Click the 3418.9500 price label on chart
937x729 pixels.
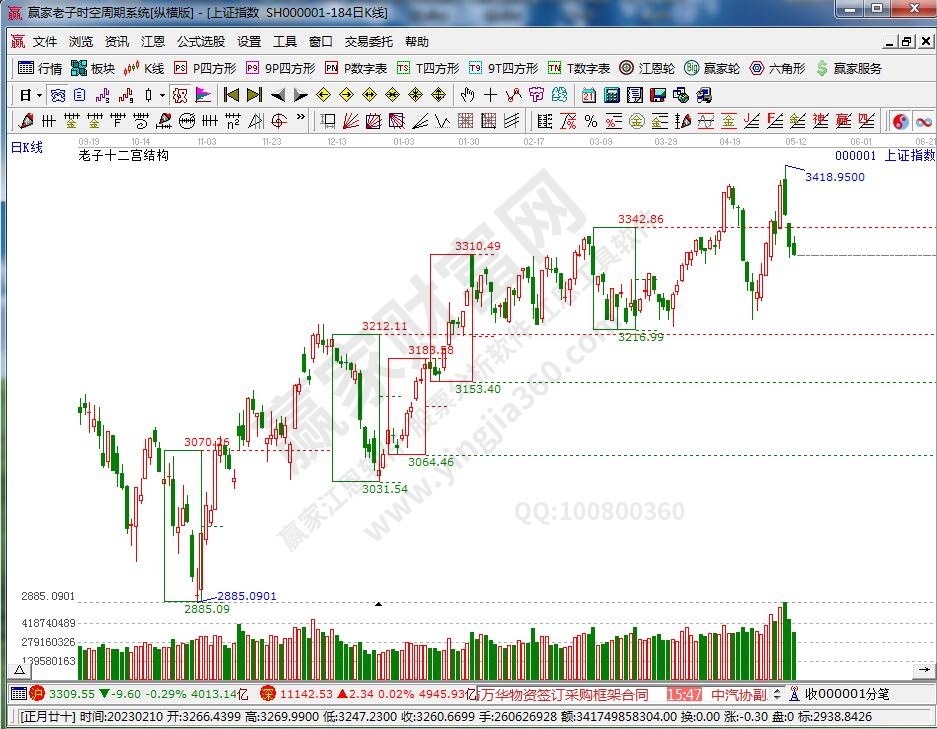pos(834,177)
